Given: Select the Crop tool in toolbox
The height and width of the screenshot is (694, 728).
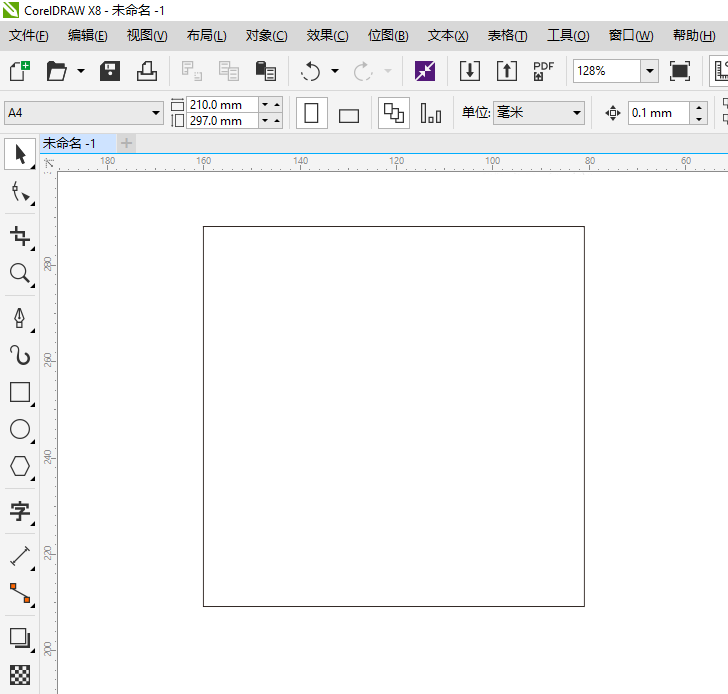Looking at the screenshot, I should (x=20, y=236).
